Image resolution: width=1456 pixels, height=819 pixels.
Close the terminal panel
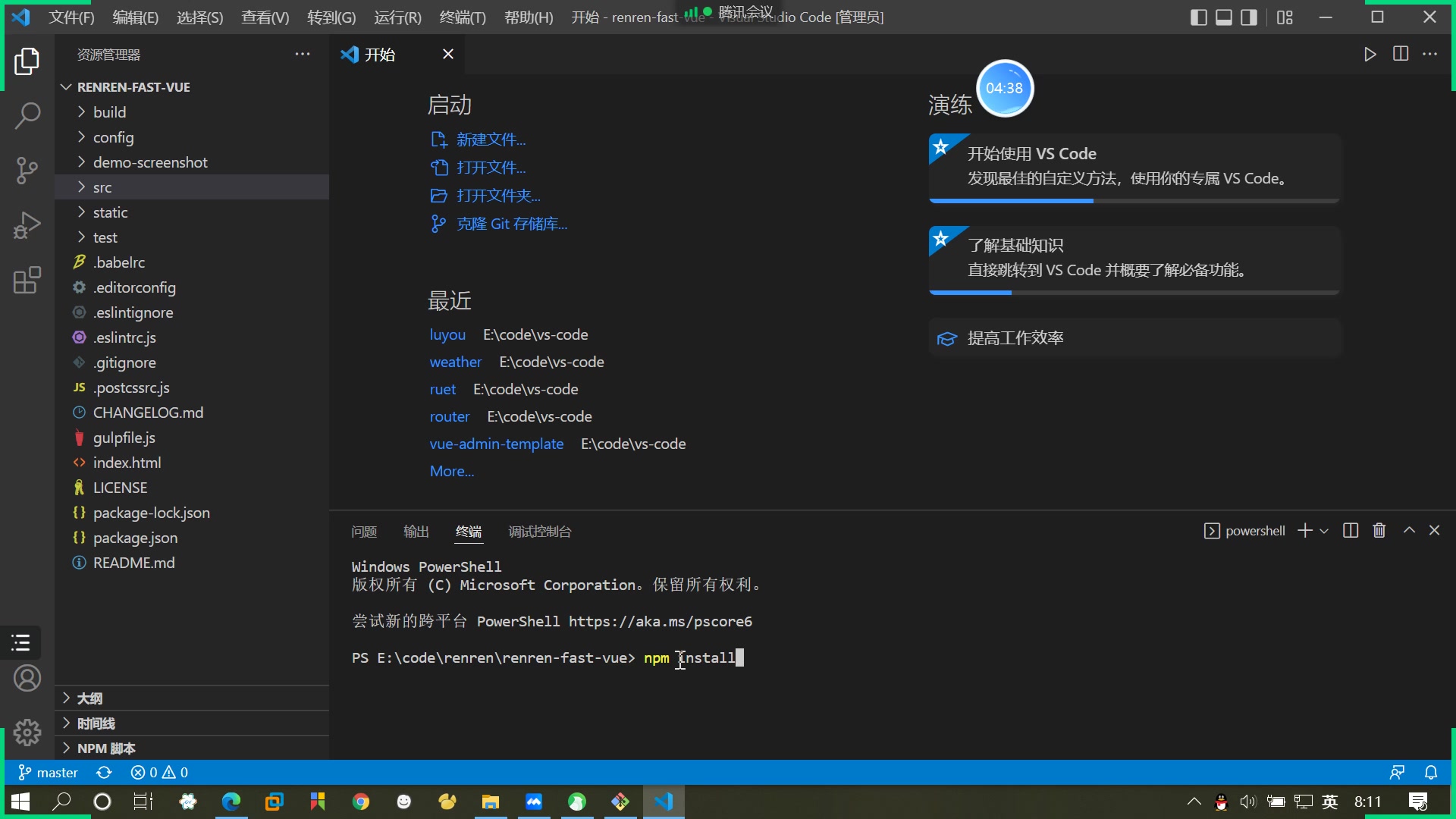(1434, 531)
